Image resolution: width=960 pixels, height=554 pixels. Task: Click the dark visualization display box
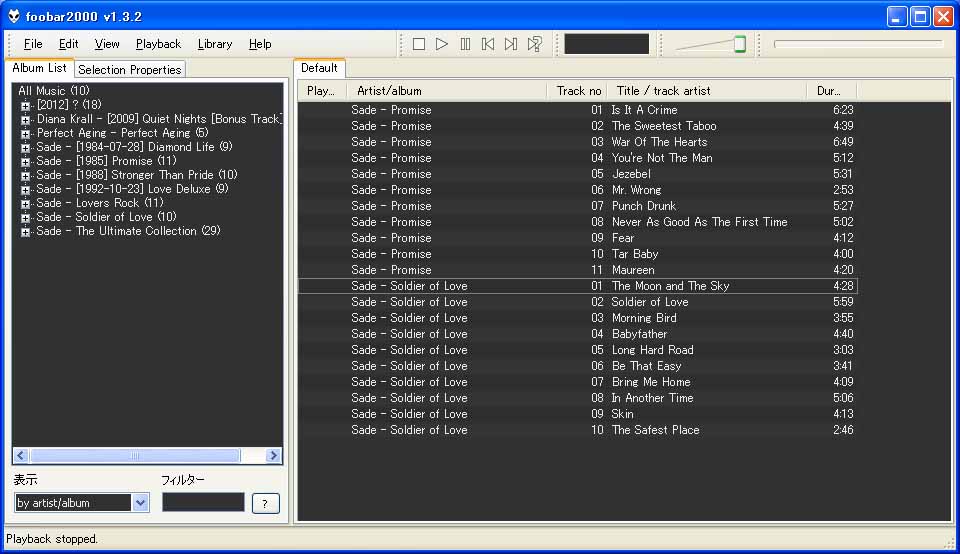(606, 44)
